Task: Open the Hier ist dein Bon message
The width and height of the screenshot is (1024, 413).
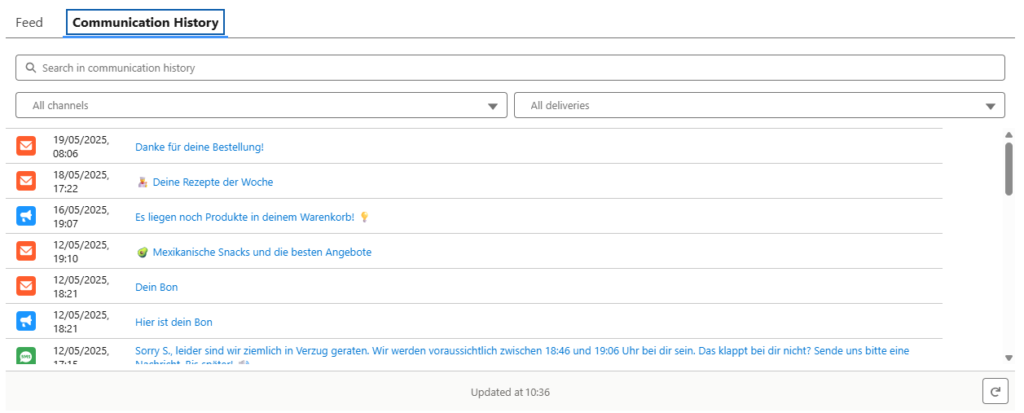Action: [x=174, y=322]
